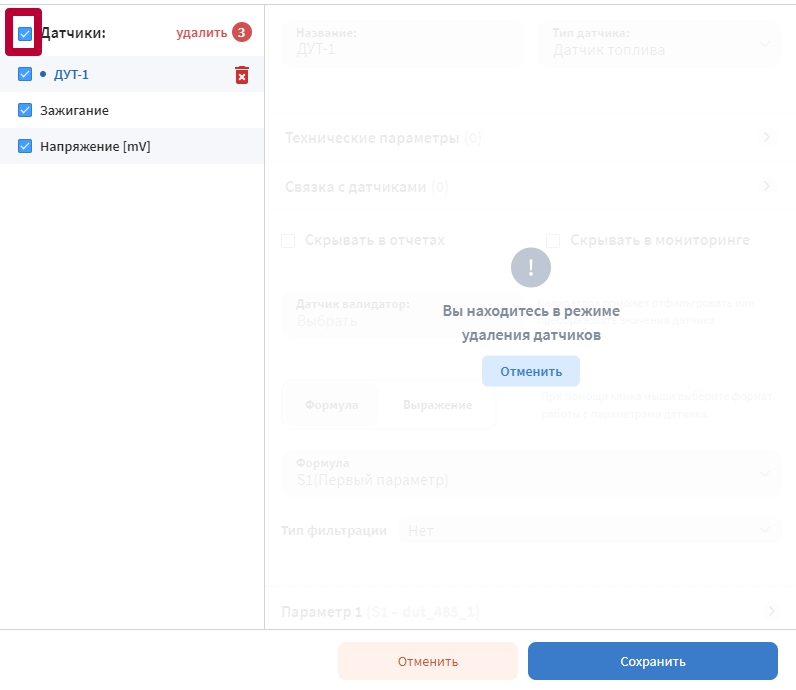Viewport: 796px width, 690px height.
Task: Click the Датчики: header label
Action: pos(73,33)
